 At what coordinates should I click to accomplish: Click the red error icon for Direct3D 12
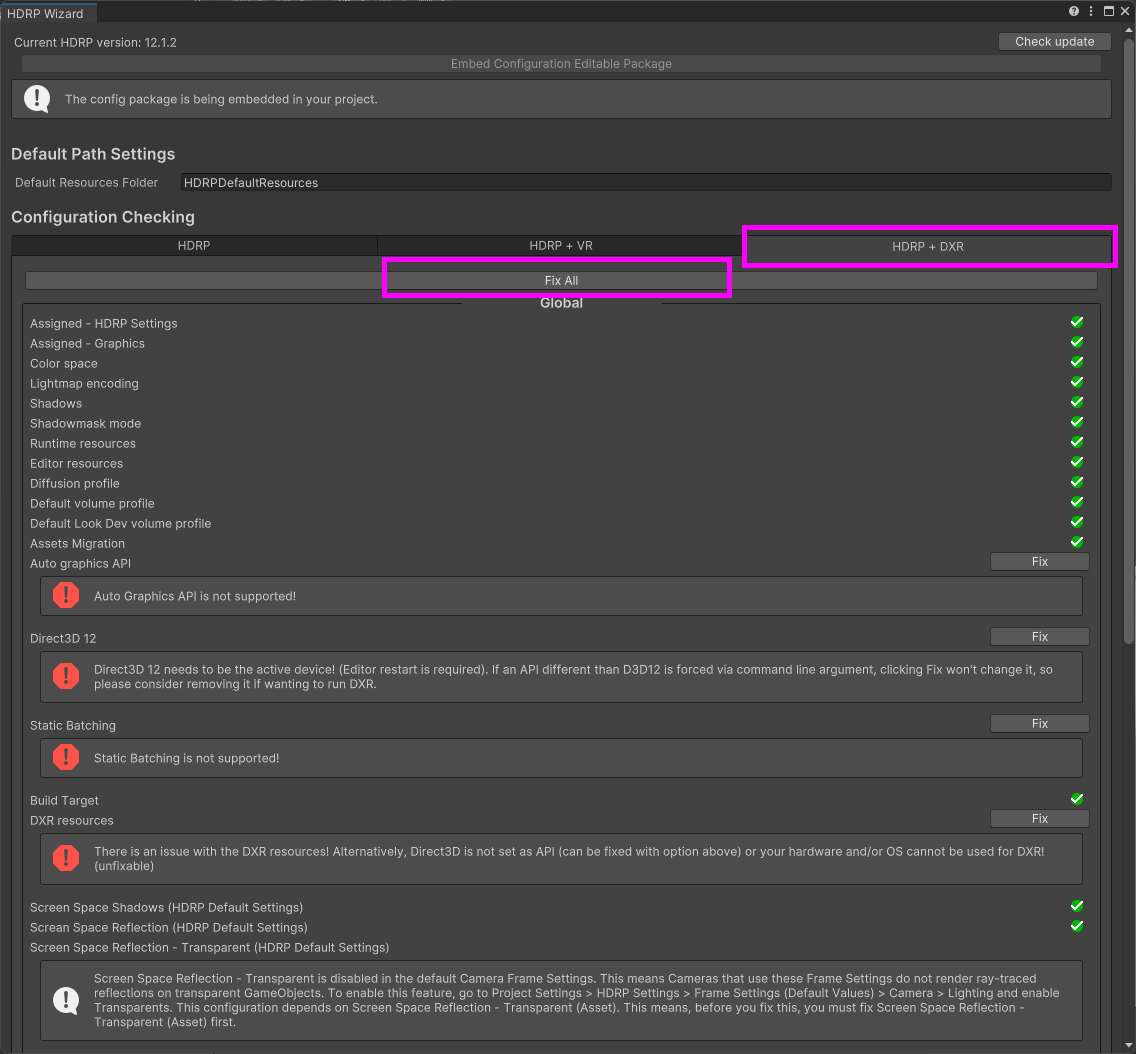[x=66, y=677]
